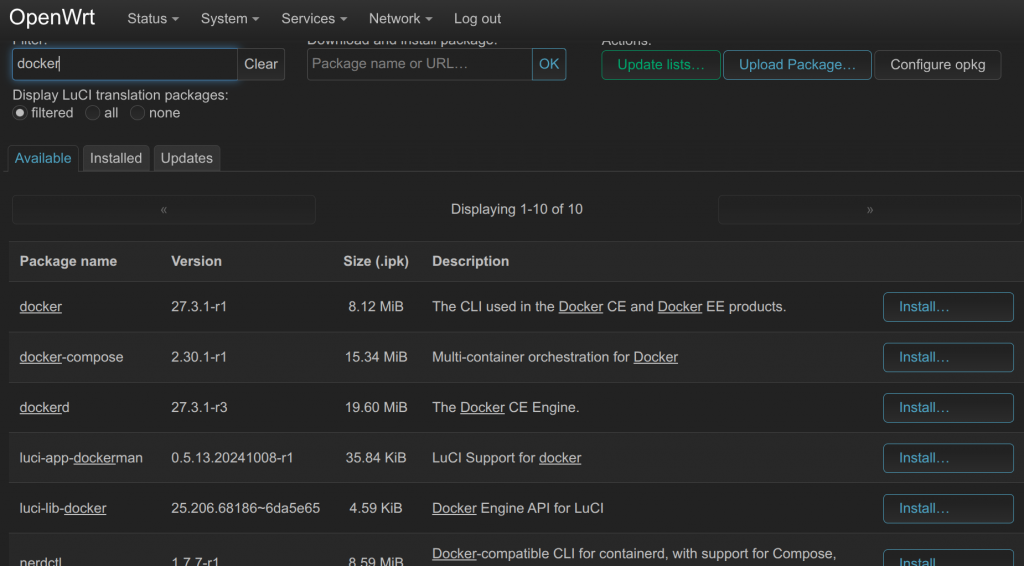Click the 19.60 MiB size cell
This screenshot has width=1024, height=566.
[376, 407]
